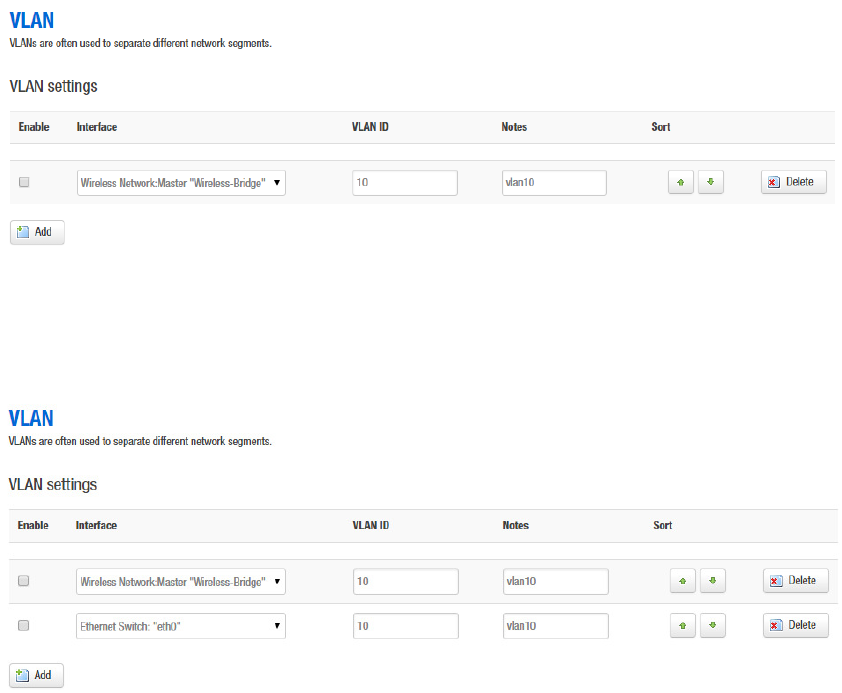The height and width of the screenshot is (693, 842).
Task: Move the eth0 row up
Action: tap(681, 626)
